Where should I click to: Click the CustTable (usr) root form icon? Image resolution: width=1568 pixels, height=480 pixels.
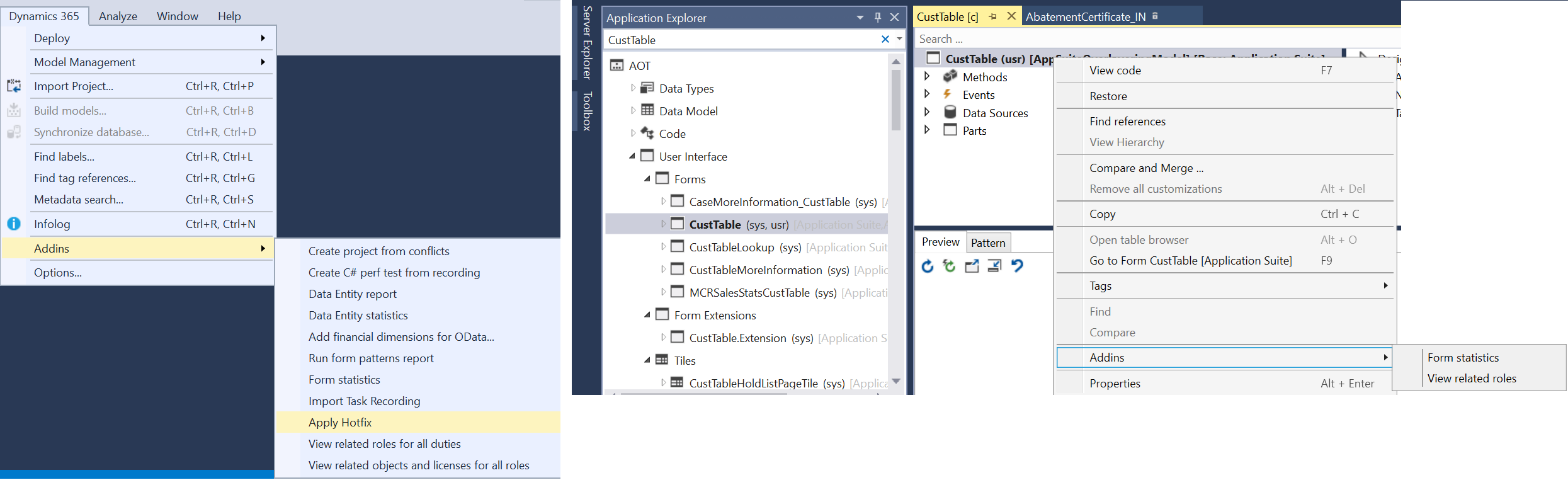pos(933,58)
